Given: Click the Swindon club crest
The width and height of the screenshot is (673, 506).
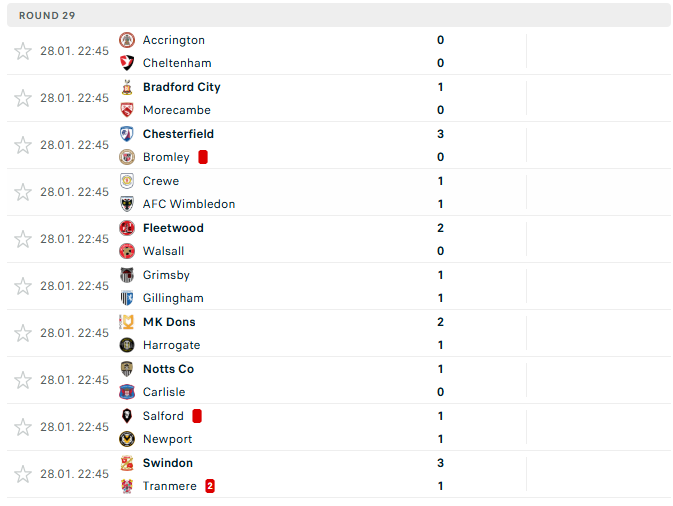Looking at the screenshot, I should coord(127,463).
